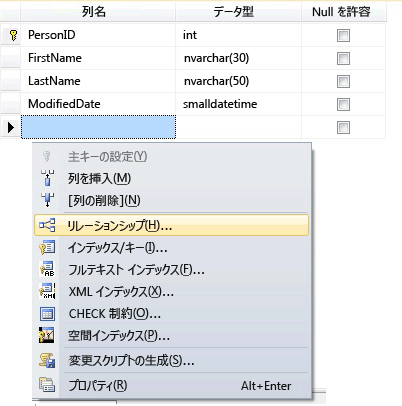Open インデックス/キー(I)... menu entry
Image resolution: width=402 pixels, height=406 pixels.
click(172, 248)
